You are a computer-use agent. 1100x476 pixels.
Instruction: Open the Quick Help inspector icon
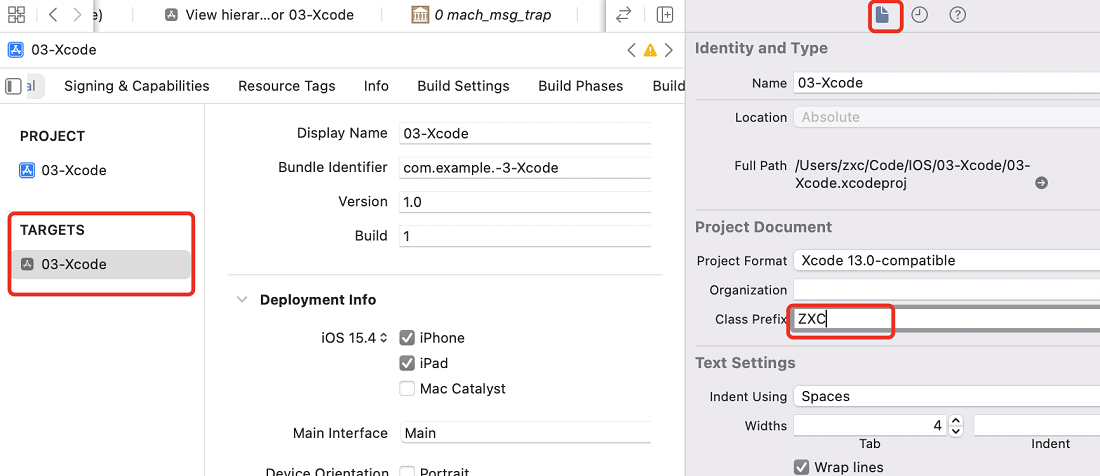[x=958, y=15]
